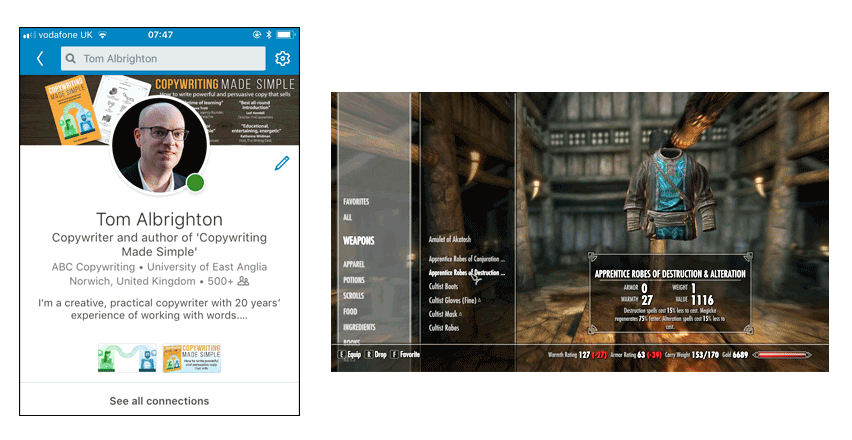The image size is (852, 440).
Task: Click the Armor Rating 63 readout
Action: tap(636, 355)
